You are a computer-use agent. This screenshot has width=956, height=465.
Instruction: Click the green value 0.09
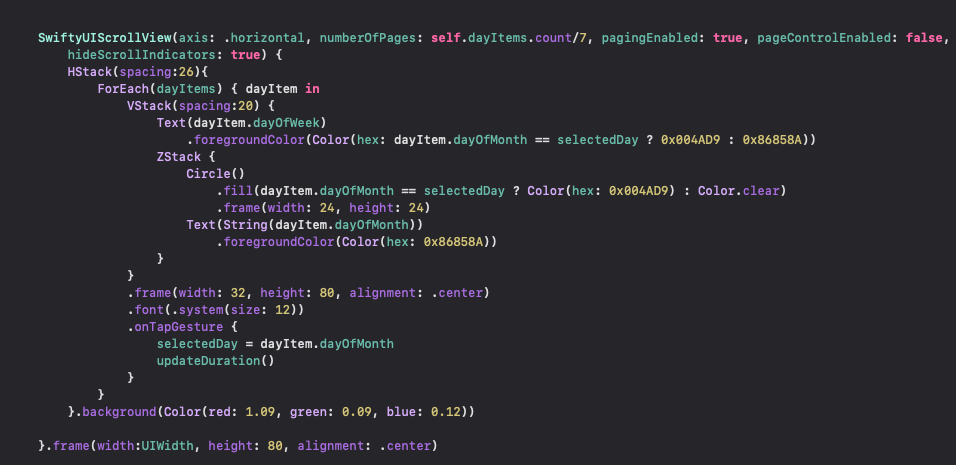357,412
